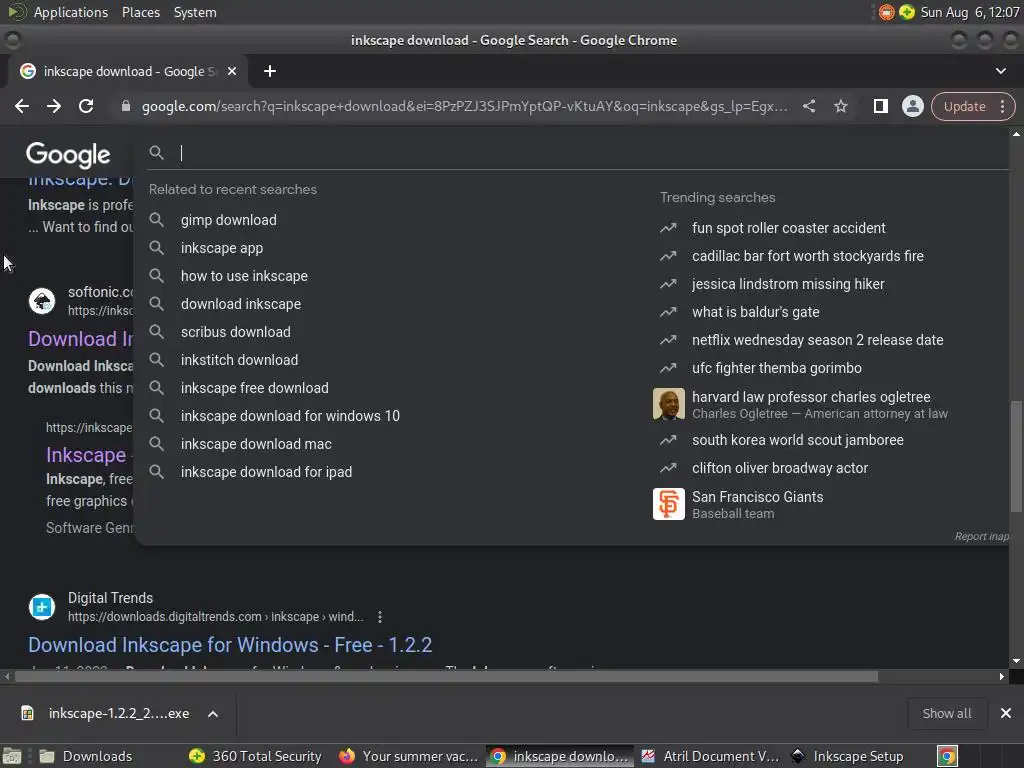Click the vertical page scrollbar
Viewport: 1024px width, 768px height.
[1016, 457]
